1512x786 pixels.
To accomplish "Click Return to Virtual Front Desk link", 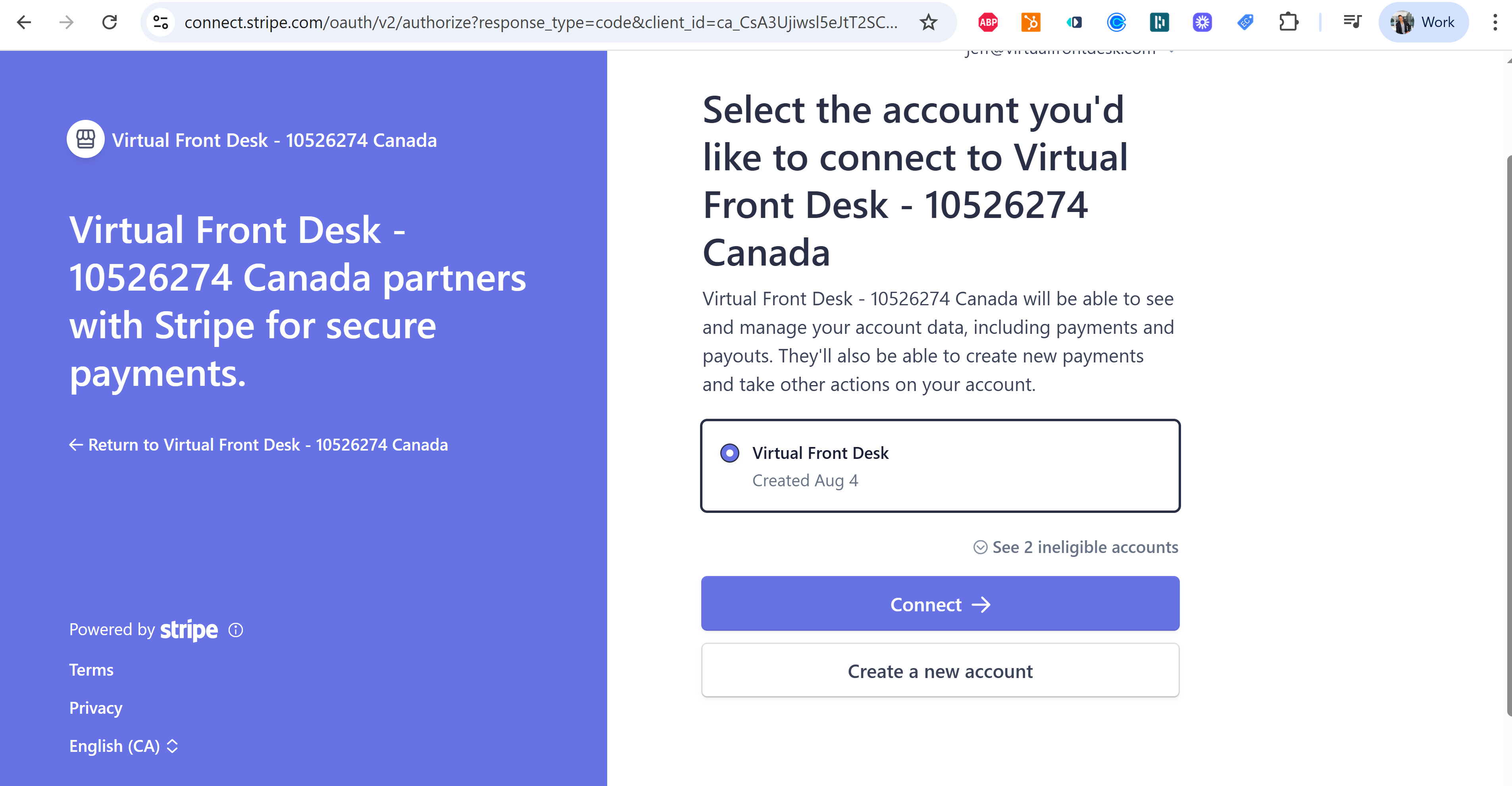I will [x=258, y=445].
